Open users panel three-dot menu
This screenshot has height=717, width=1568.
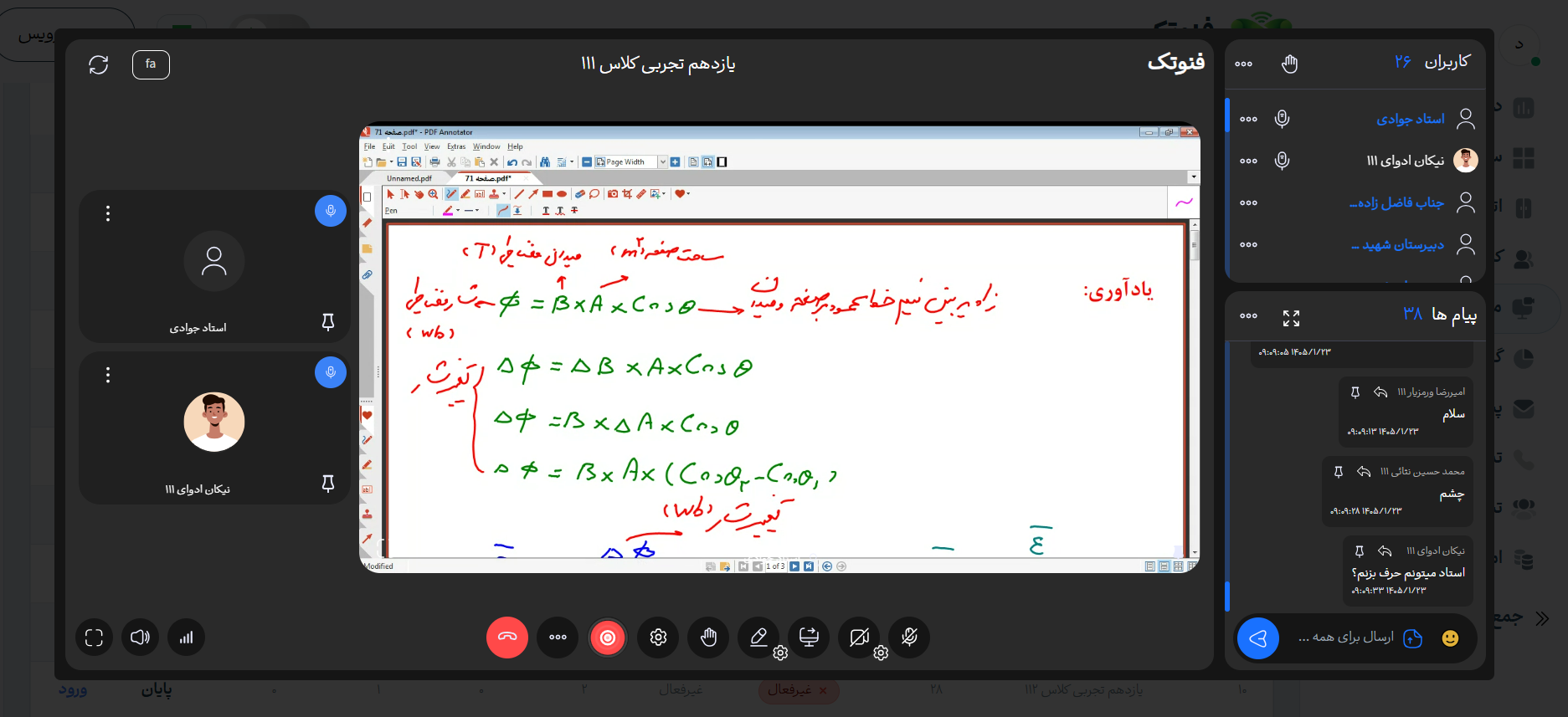1244,64
